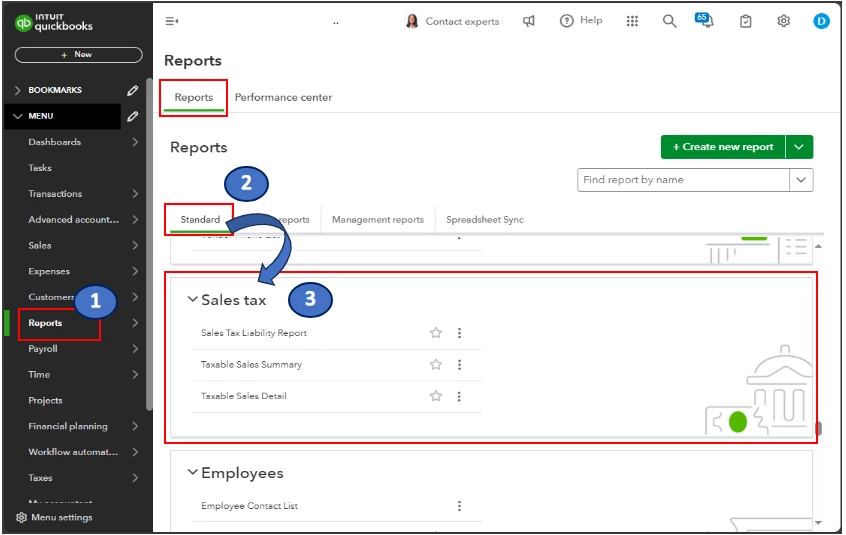Click the Contact experts avatar
Image resolution: width=846 pixels, height=535 pixels.
click(412, 21)
